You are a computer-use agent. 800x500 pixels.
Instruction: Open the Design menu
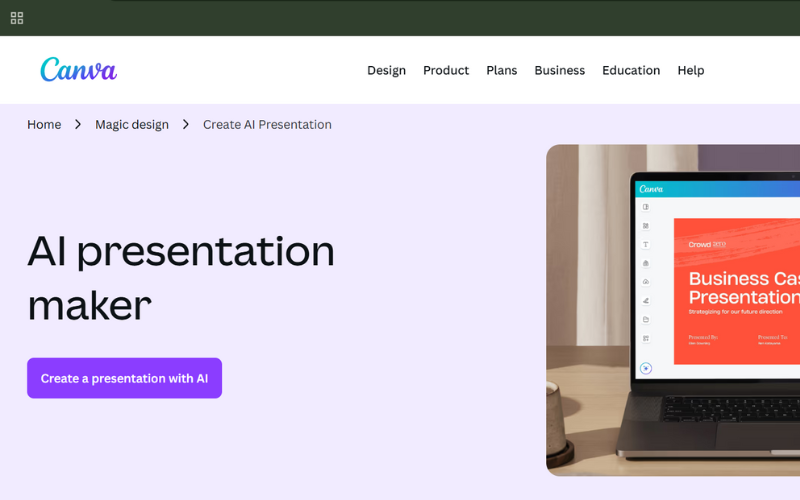[386, 70]
